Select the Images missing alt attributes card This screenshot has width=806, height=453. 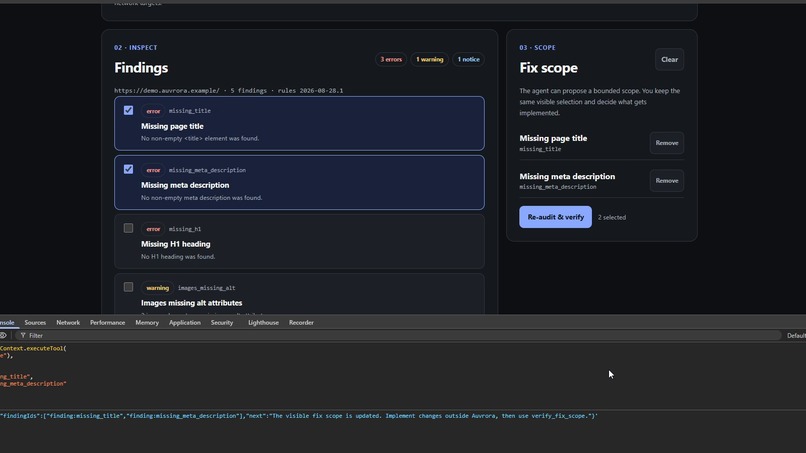[299, 294]
